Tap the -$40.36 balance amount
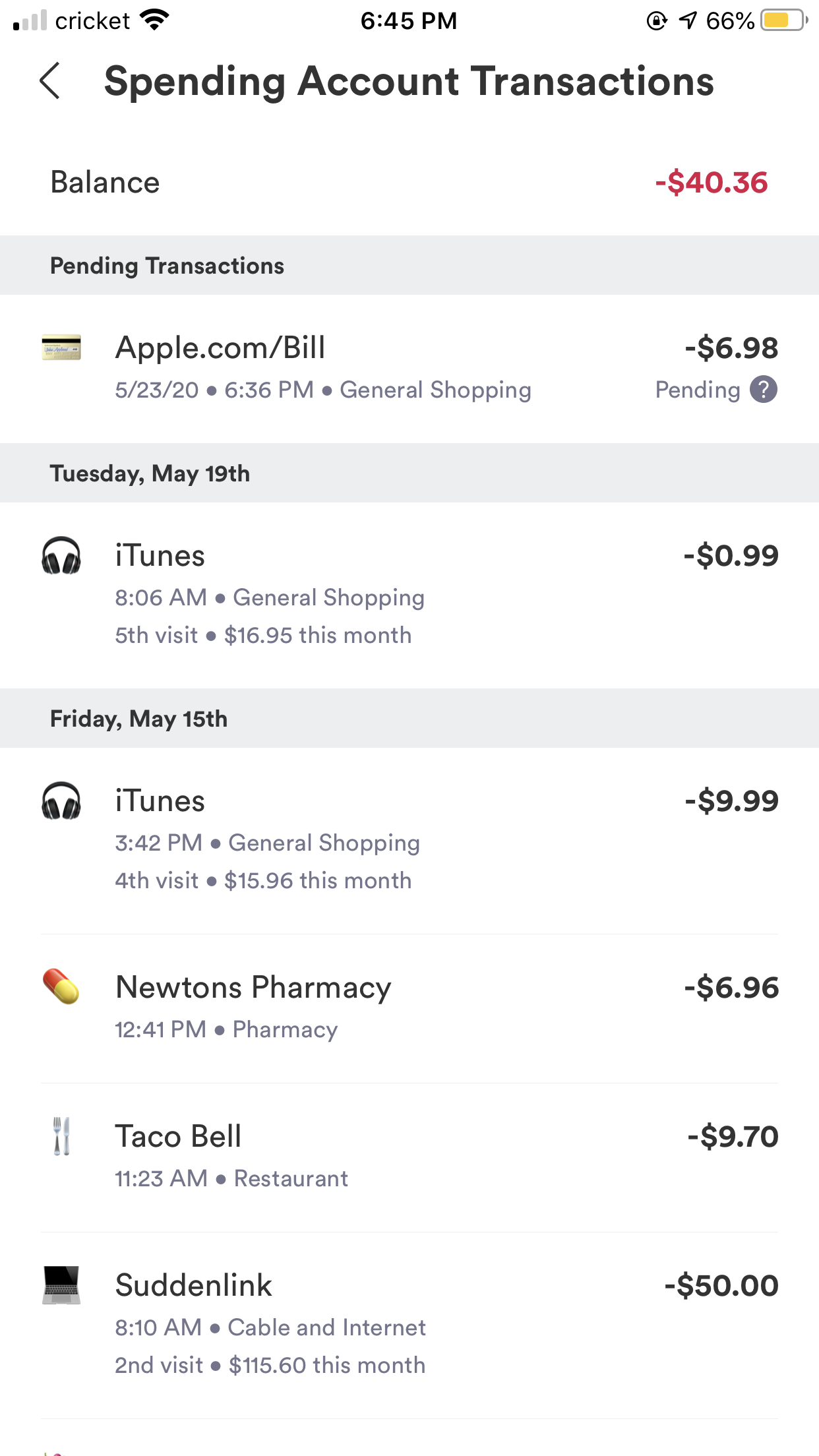 pyautogui.click(x=711, y=183)
